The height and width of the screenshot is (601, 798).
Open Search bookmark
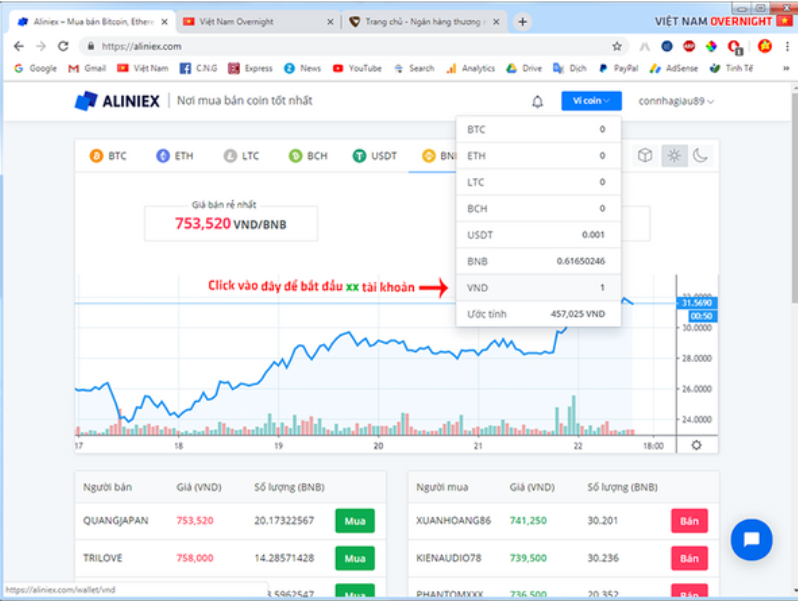click(x=414, y=68)
